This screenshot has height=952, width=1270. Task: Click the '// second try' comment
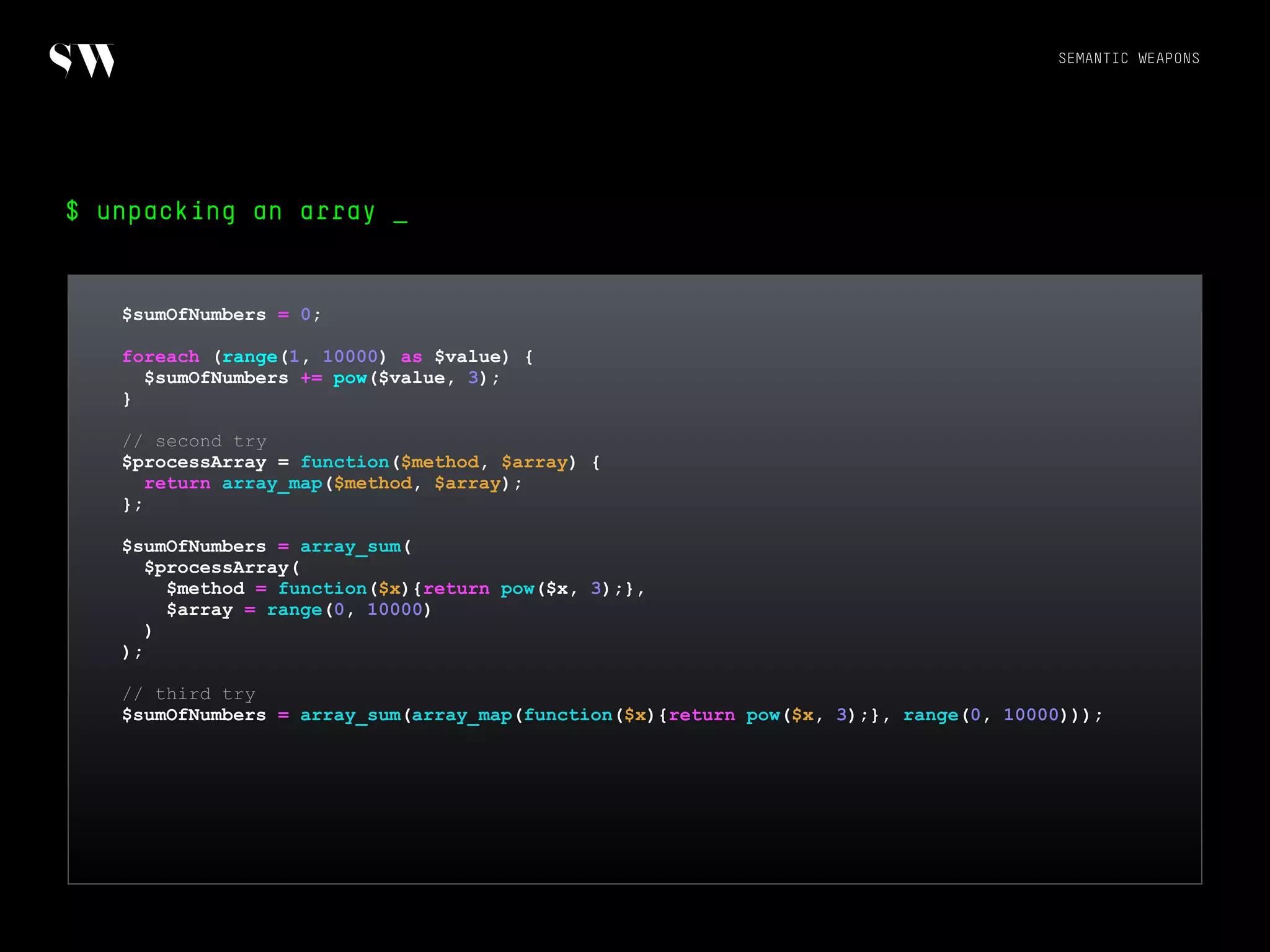tap(194, 441)
